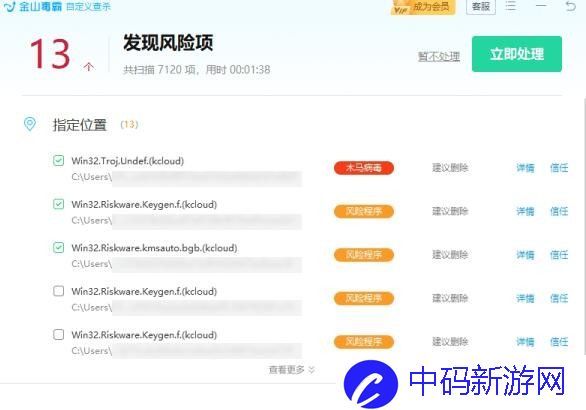586x410 pixels.
Task: Open 详情 for the Troj.Undef item
Action: (525, 168)
